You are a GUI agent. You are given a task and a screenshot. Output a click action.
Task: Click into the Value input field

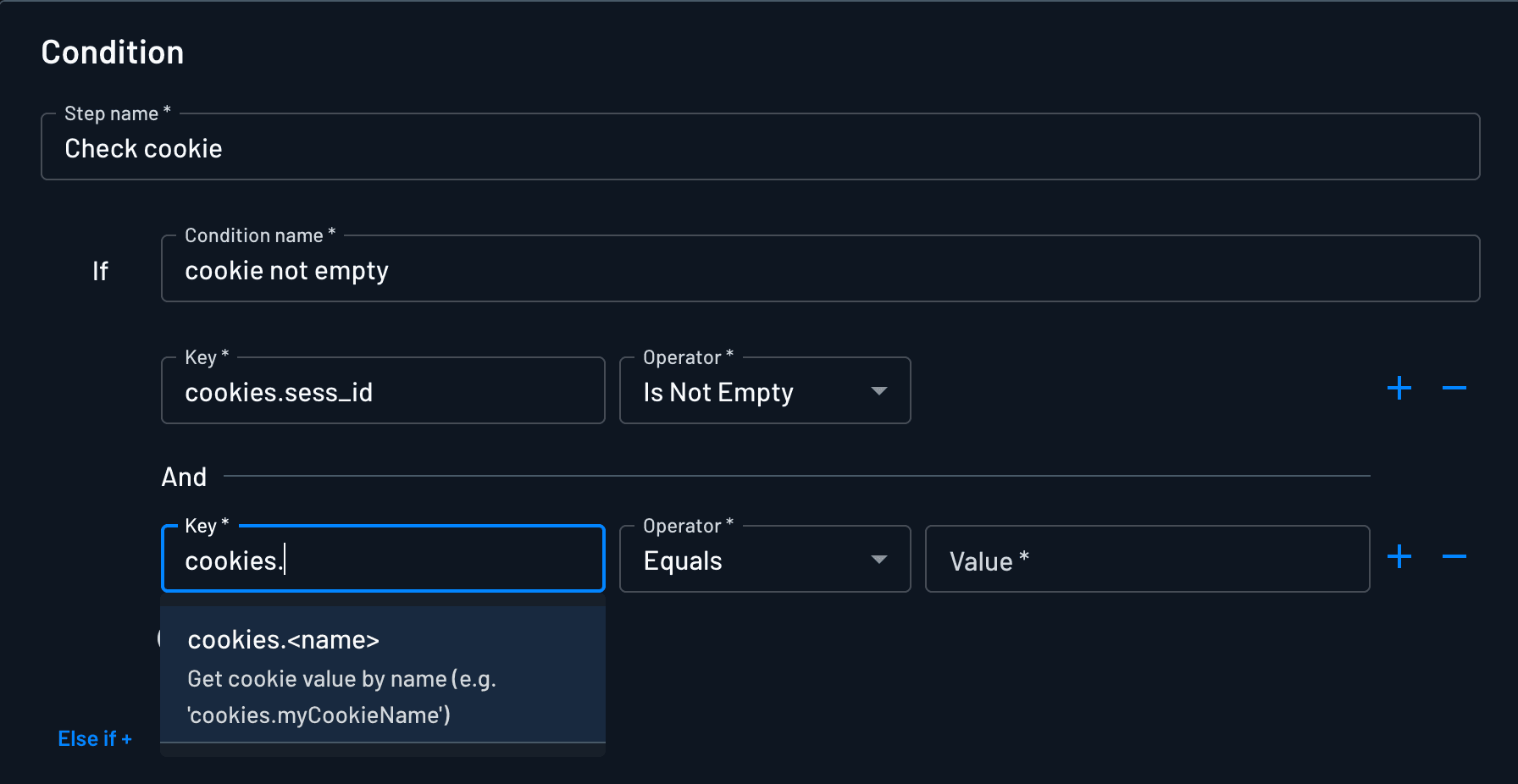(1146, 560)
